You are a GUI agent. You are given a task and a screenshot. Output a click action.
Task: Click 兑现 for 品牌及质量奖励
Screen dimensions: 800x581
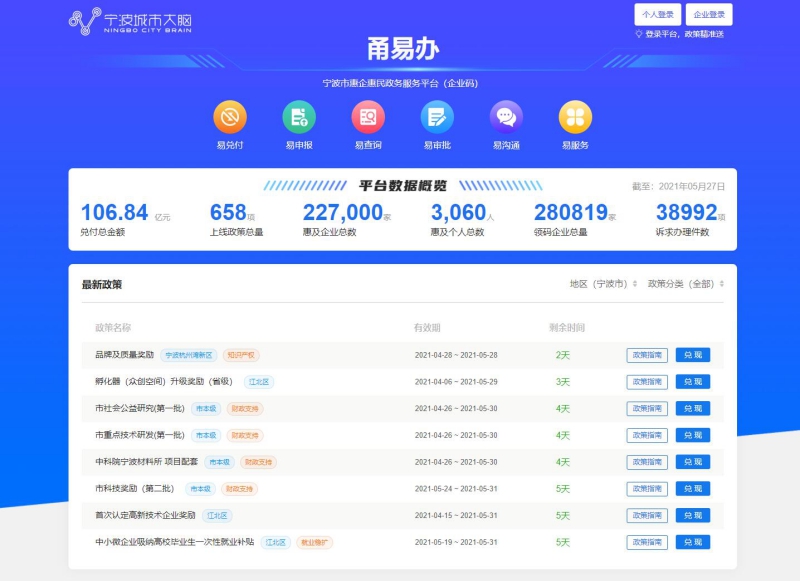click(x=693, y=355)
